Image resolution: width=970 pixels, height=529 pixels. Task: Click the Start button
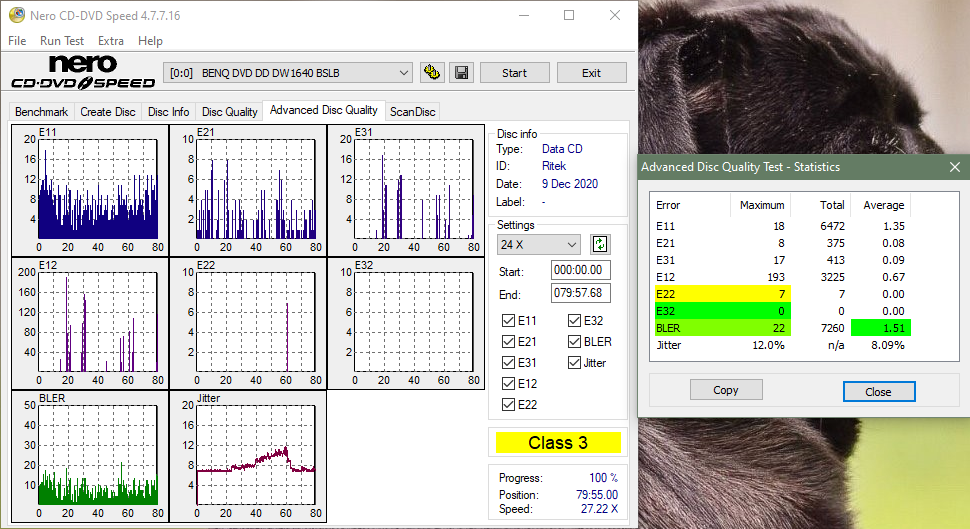[x=515, y=73]
